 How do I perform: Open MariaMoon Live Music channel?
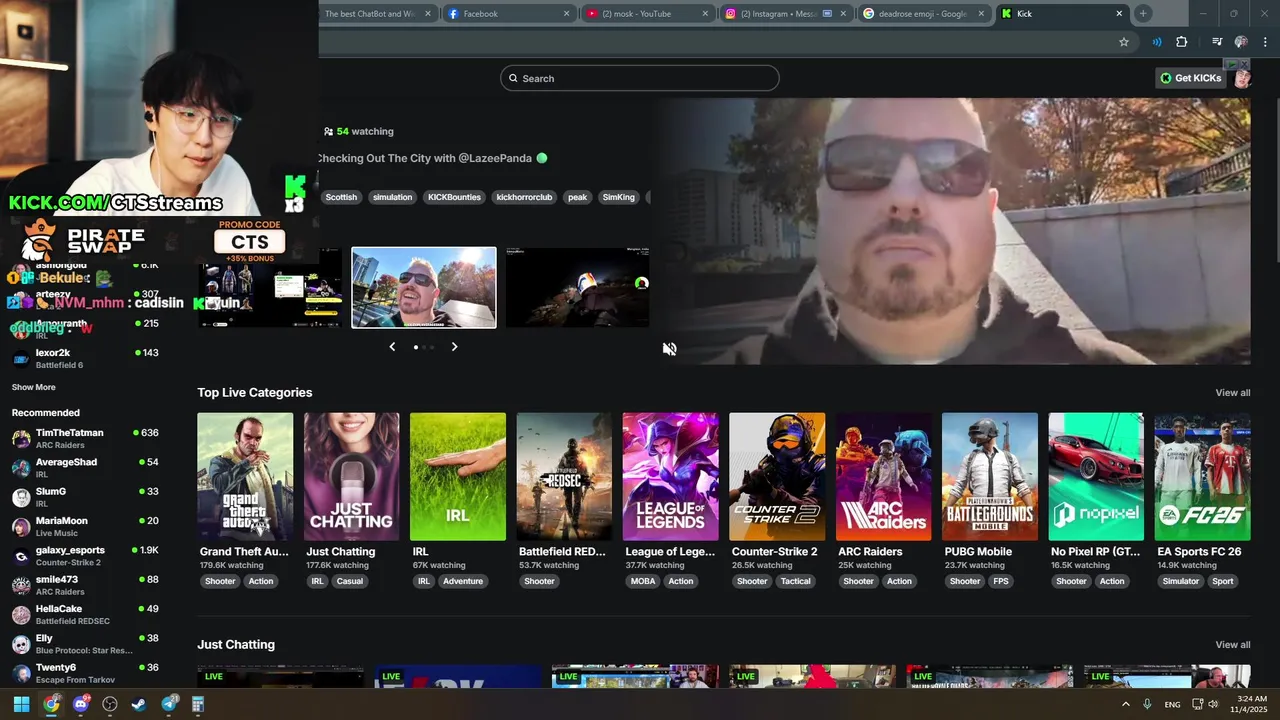pos(86,526)
